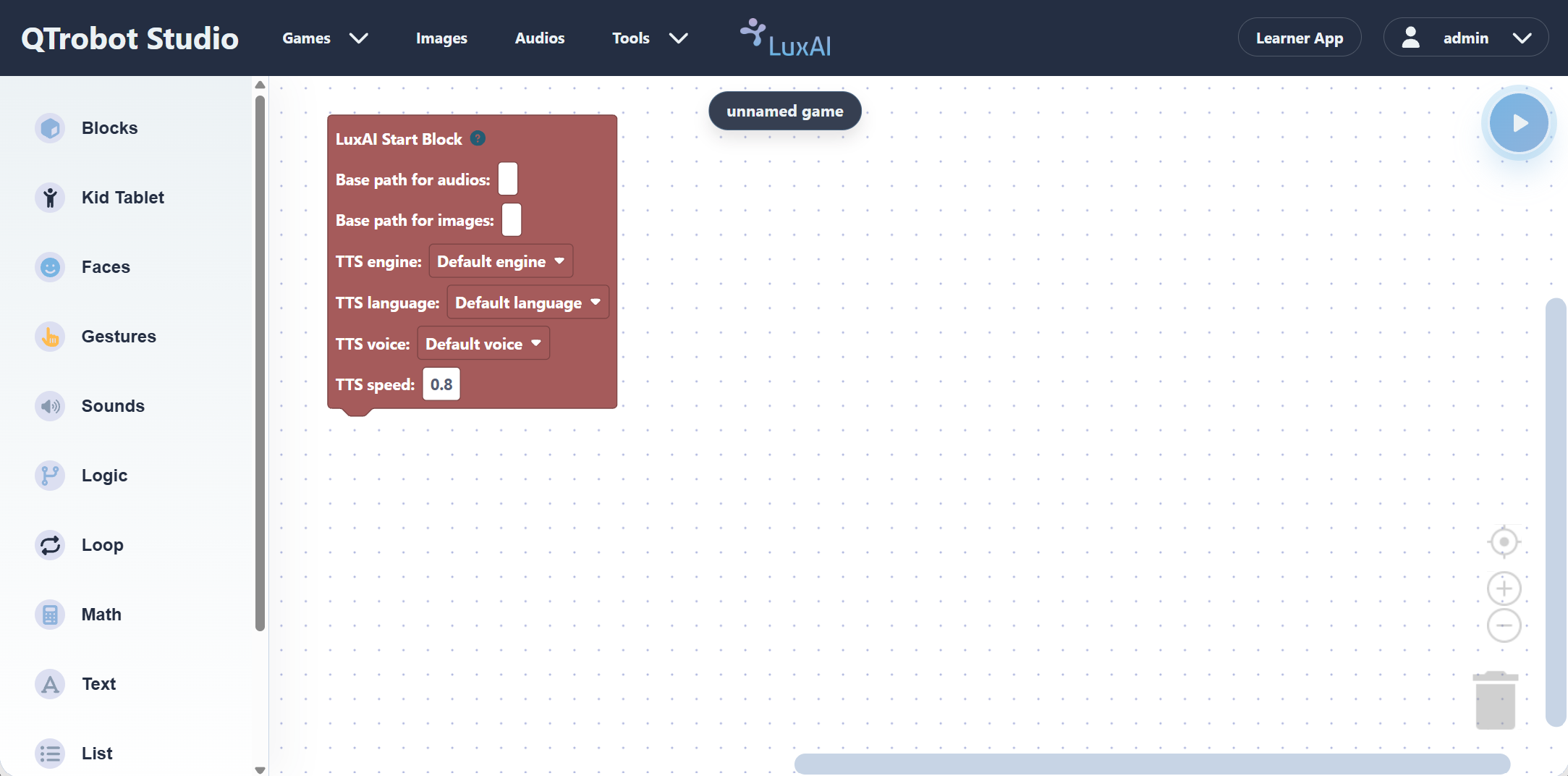Click the QTrobot Studio home title
Screen dimensions: 1568x776
pos(130,38)
